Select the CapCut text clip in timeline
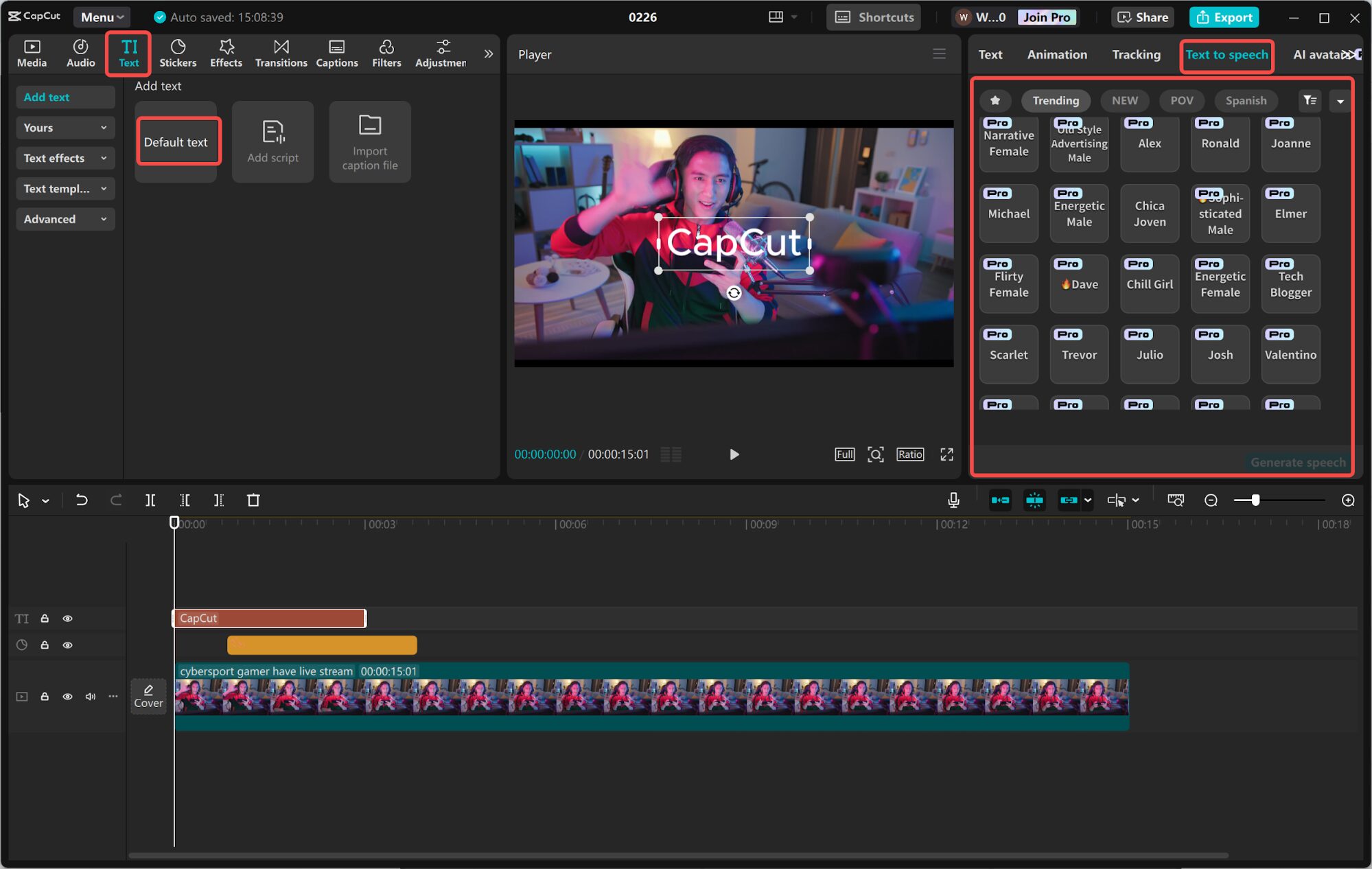Image resolution: width=1372 pixels, height=869 pixels. tap(269, 618)
